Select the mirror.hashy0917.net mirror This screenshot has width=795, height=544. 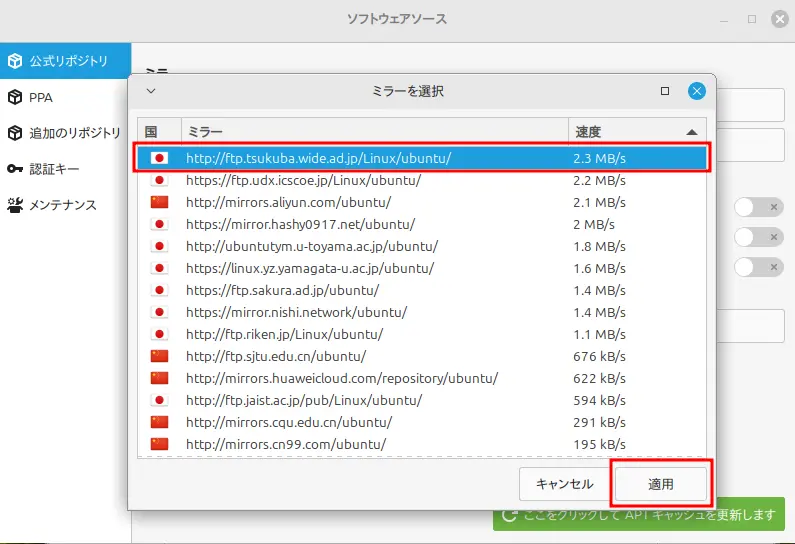coord(422,224)
